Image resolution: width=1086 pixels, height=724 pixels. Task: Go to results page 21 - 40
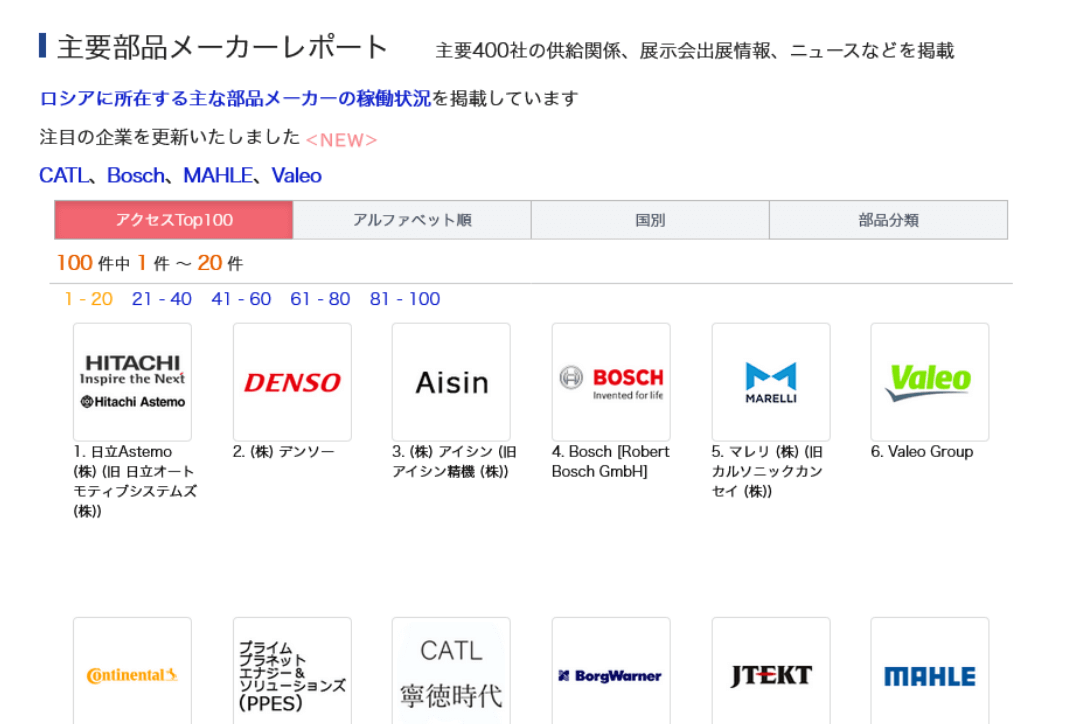point(161,299)
